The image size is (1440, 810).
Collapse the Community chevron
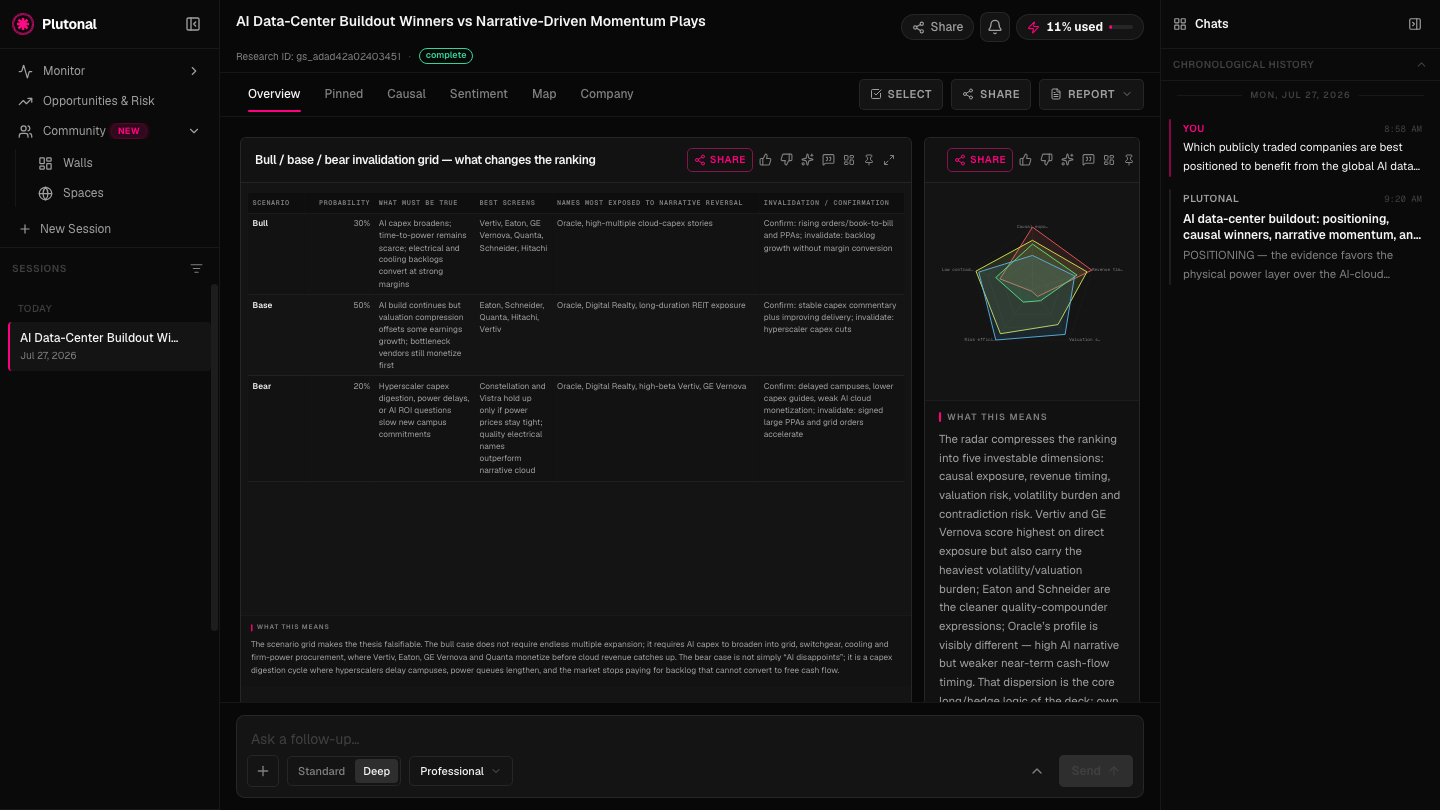[194, 131]
